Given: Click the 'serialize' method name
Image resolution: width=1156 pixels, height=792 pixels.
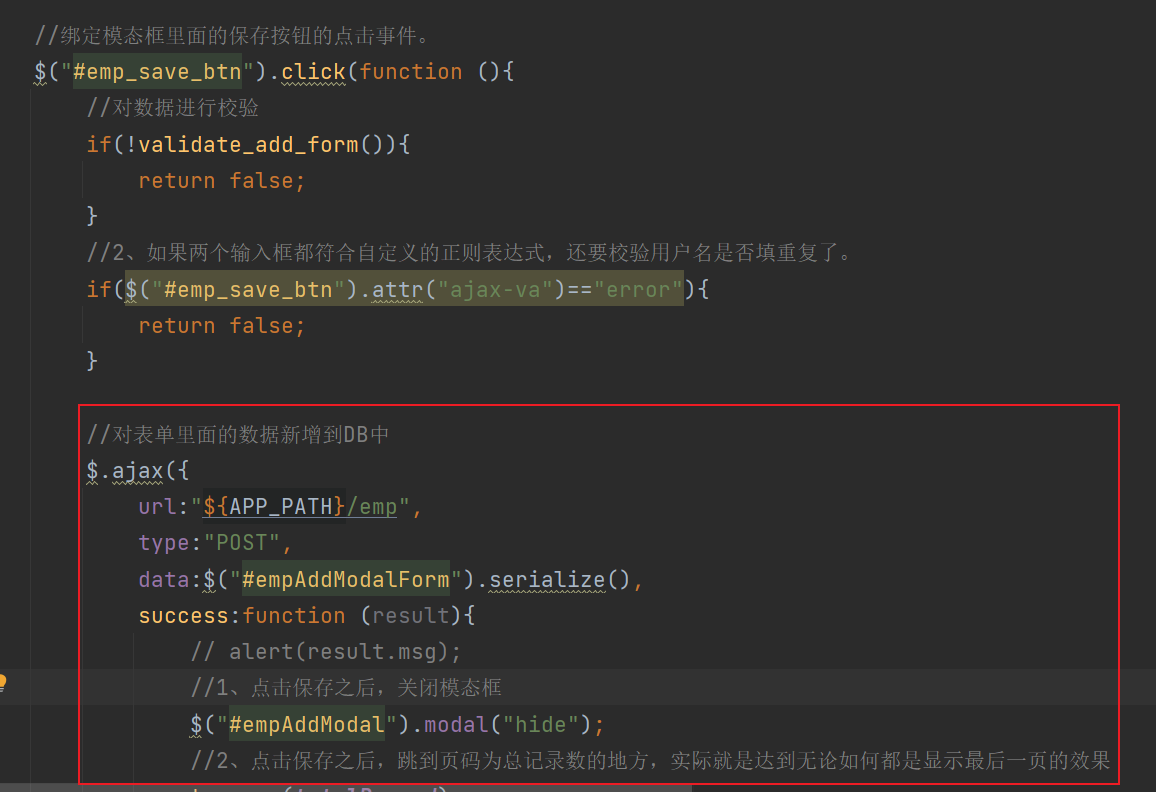Looking at the screenshot, I should pyautogui.click(x=546, y=580).
